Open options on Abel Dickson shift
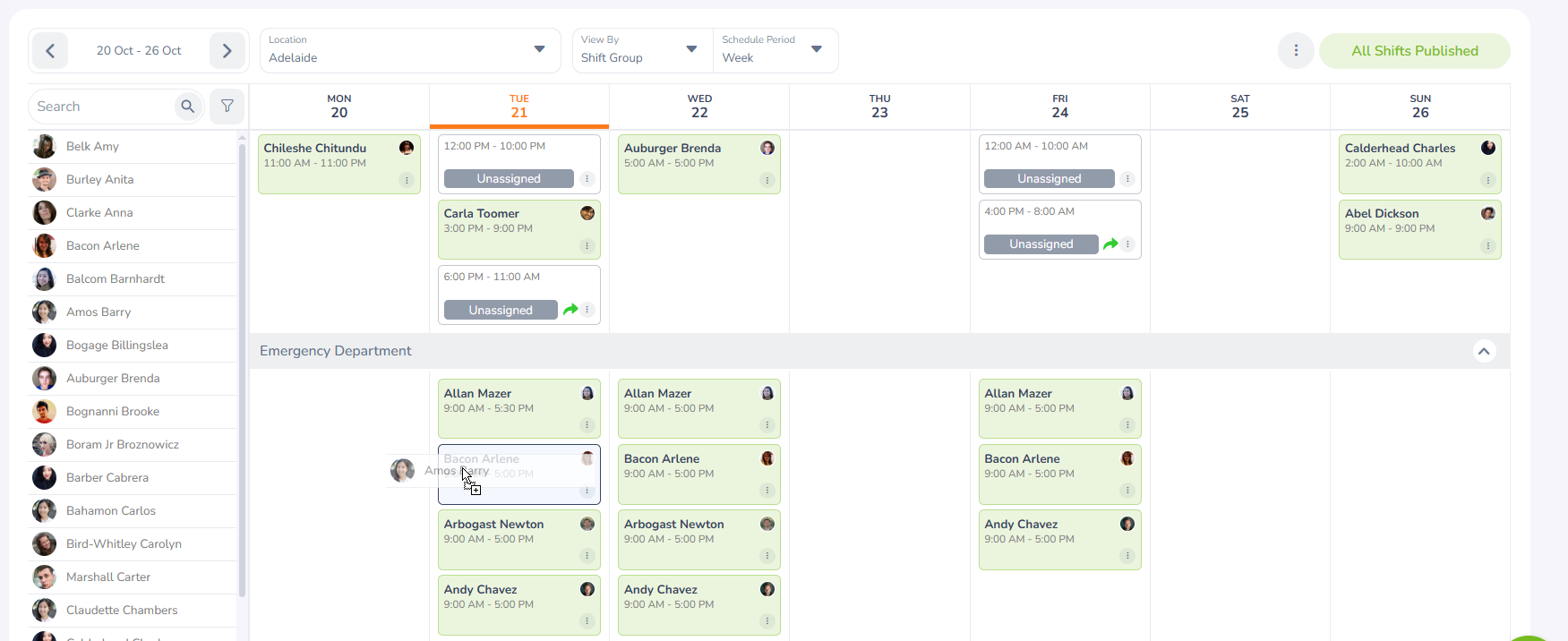This screenshot has height=641, width=1568. point(1487,246)
